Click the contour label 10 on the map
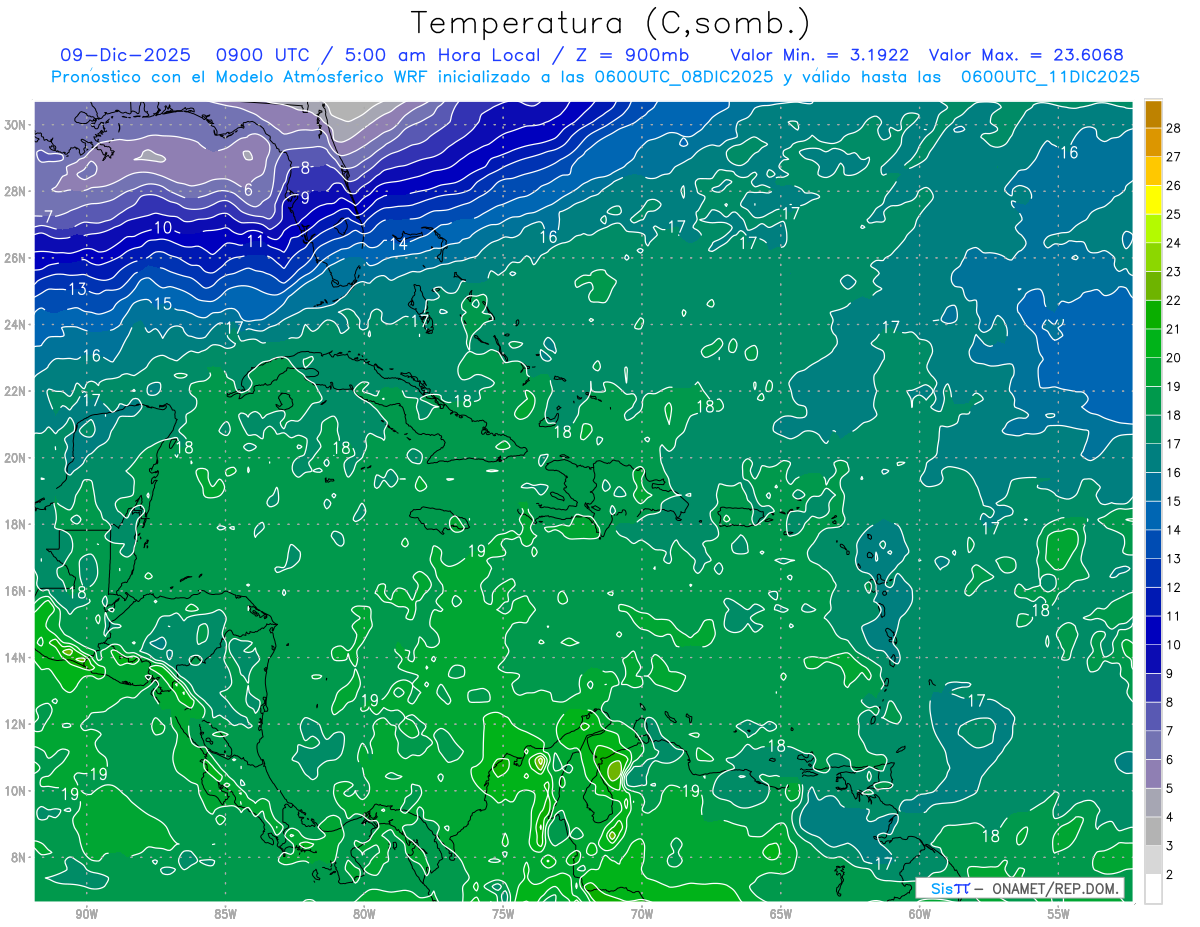The width and height of the screenshot is (1200, 927). coord(163,228)
